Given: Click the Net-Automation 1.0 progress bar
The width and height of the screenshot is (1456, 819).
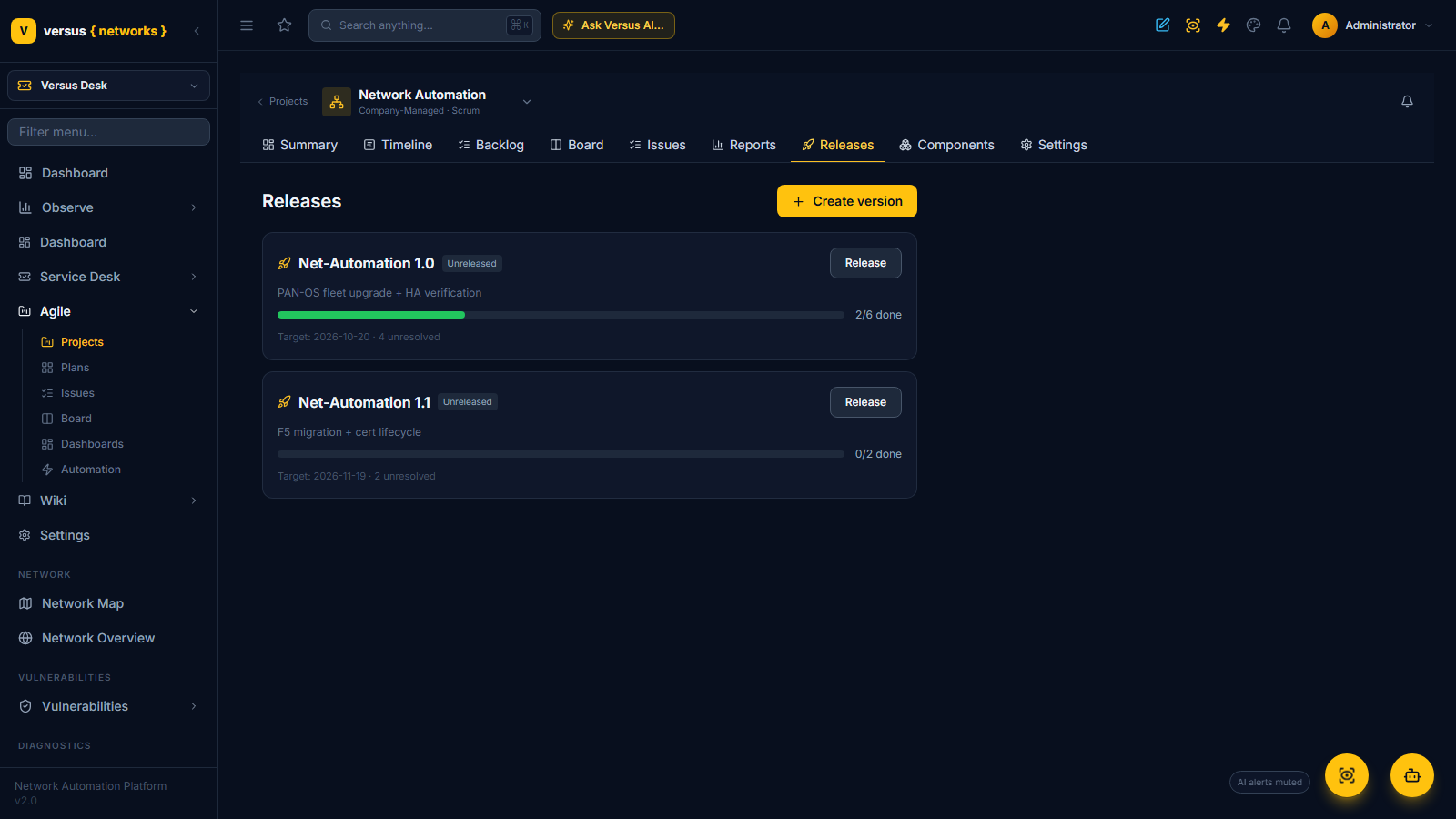Looking at the screenshot, I should tap(561, 315).
